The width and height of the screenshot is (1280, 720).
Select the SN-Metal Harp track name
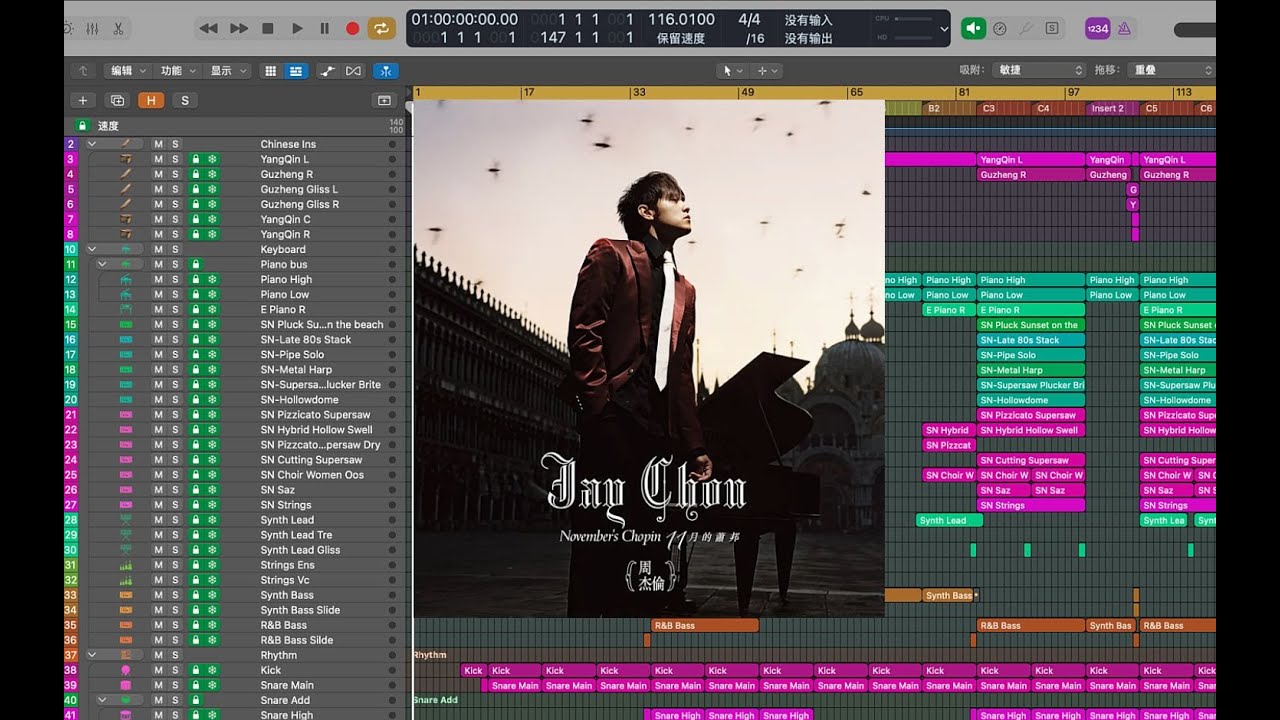296,369
